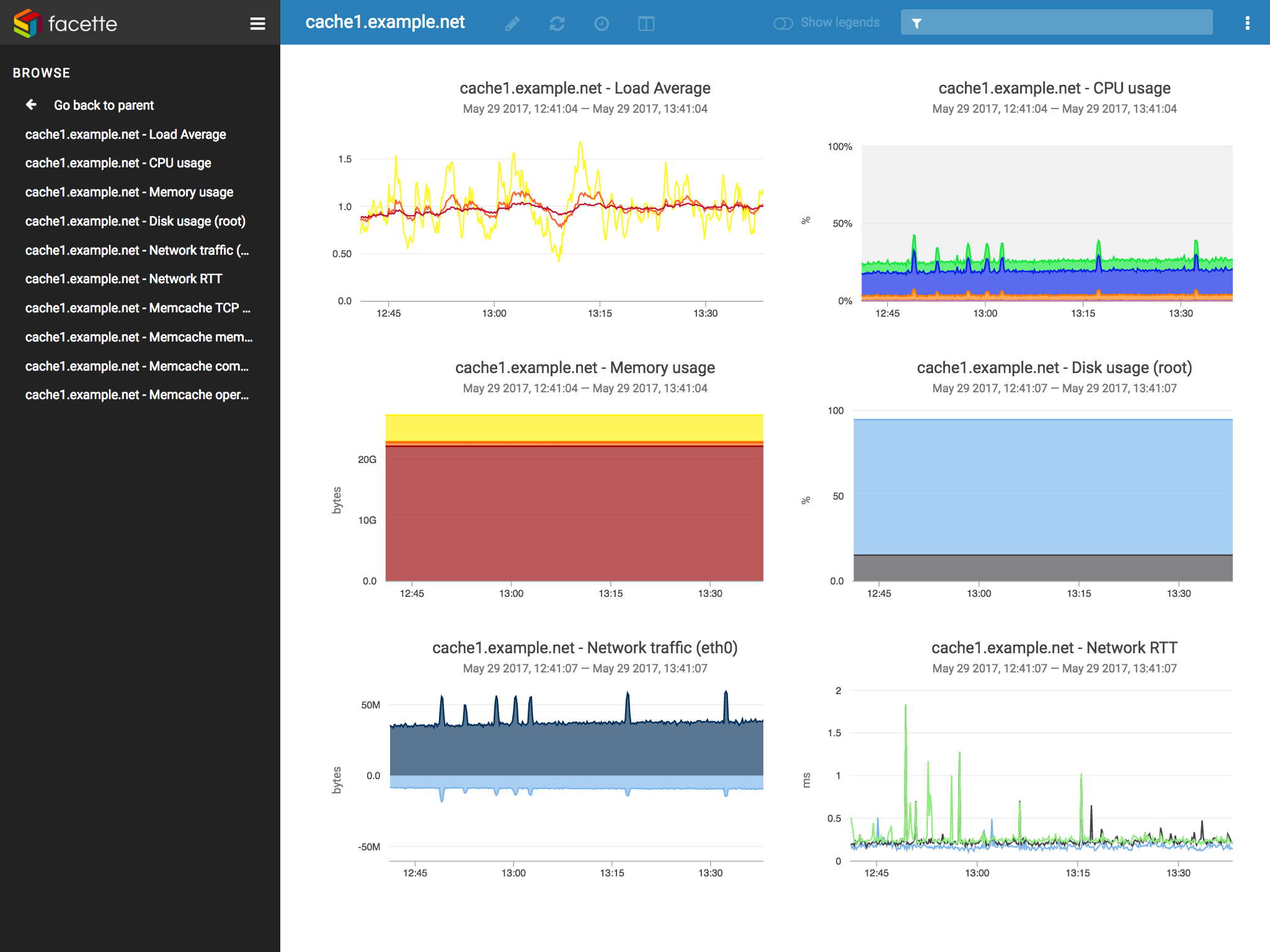
Task: Open the clock time range icon
Action: [602, 24]
